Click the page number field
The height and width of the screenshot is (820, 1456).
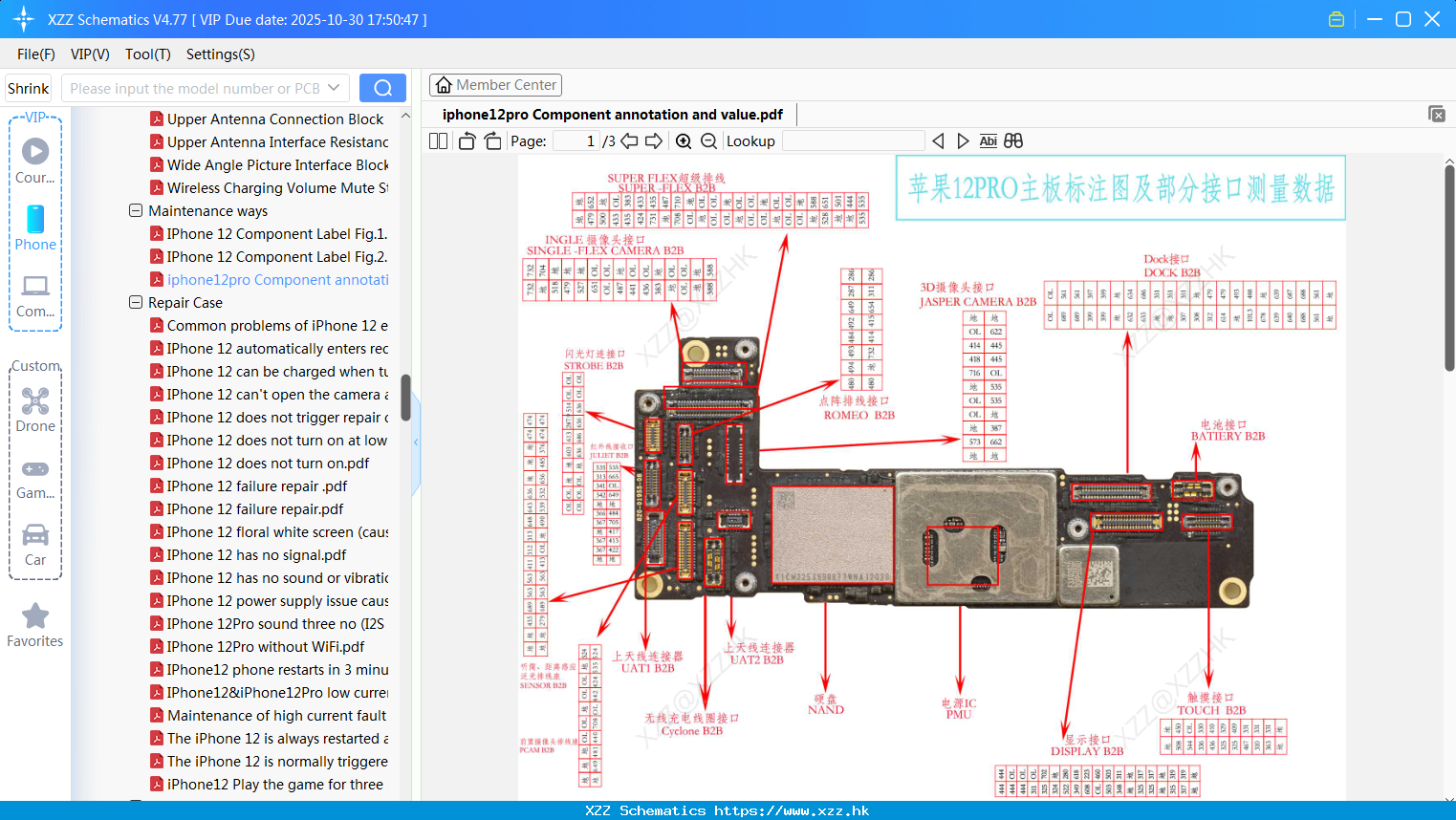576,140
